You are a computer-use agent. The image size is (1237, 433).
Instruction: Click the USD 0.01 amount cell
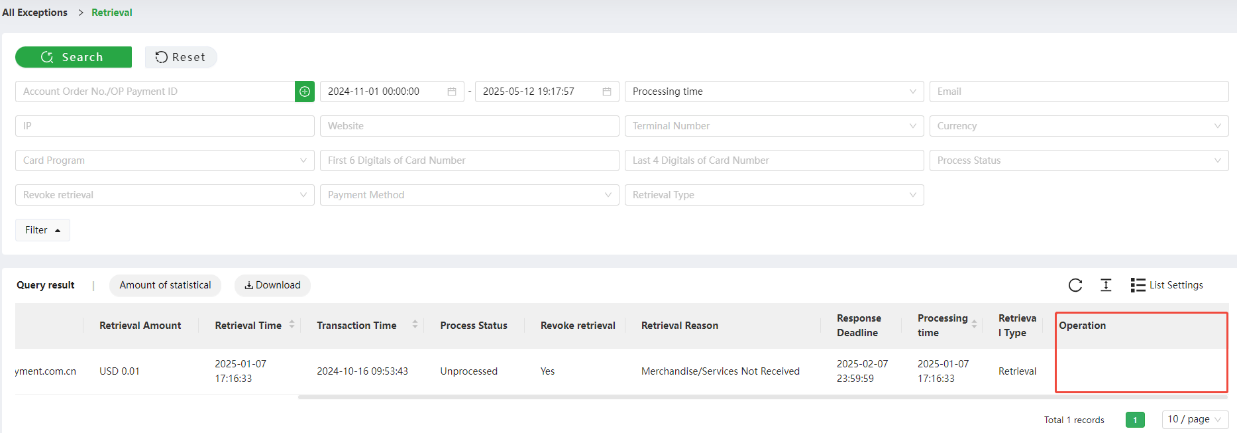(x=120, y=371)
